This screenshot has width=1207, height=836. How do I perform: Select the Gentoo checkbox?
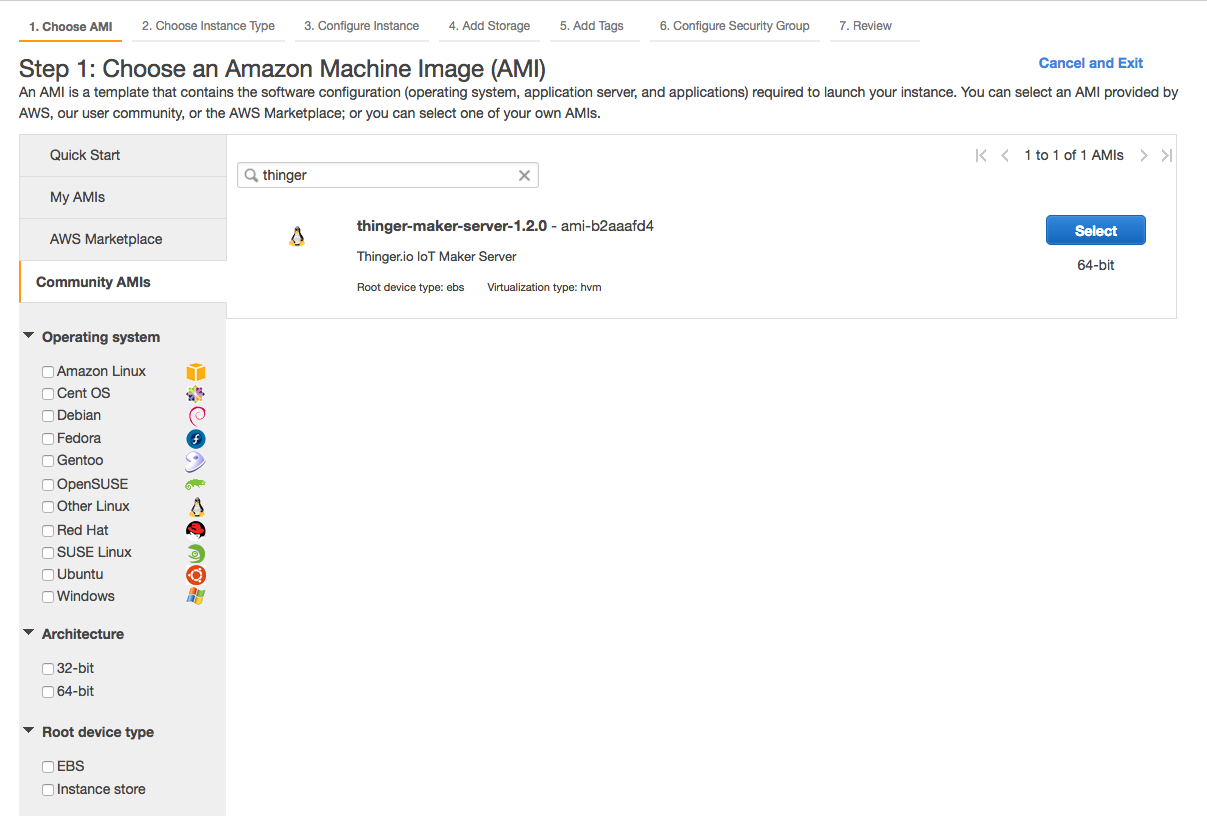(x=48, y=461)
